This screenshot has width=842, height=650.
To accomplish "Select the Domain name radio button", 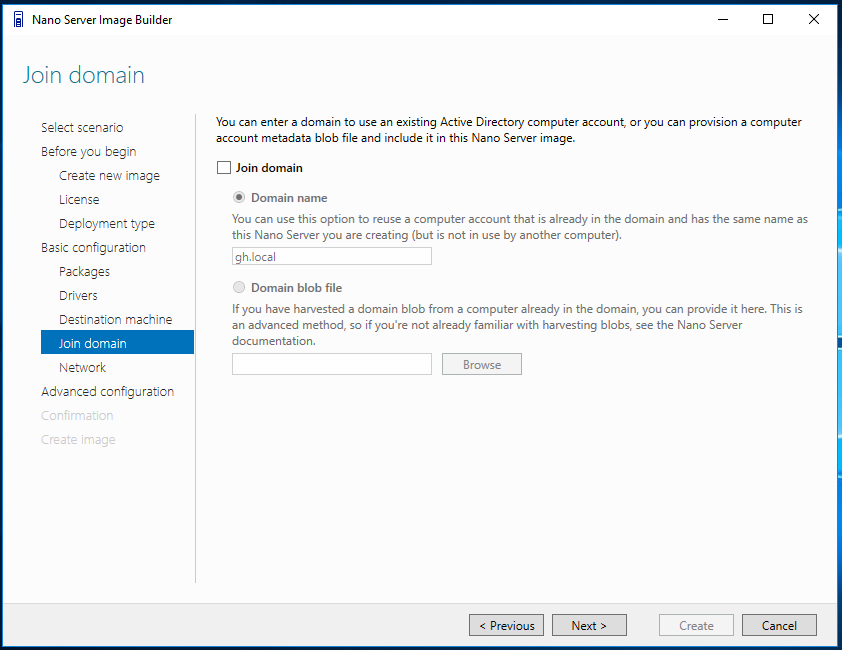I will click(x=239, y=197).
